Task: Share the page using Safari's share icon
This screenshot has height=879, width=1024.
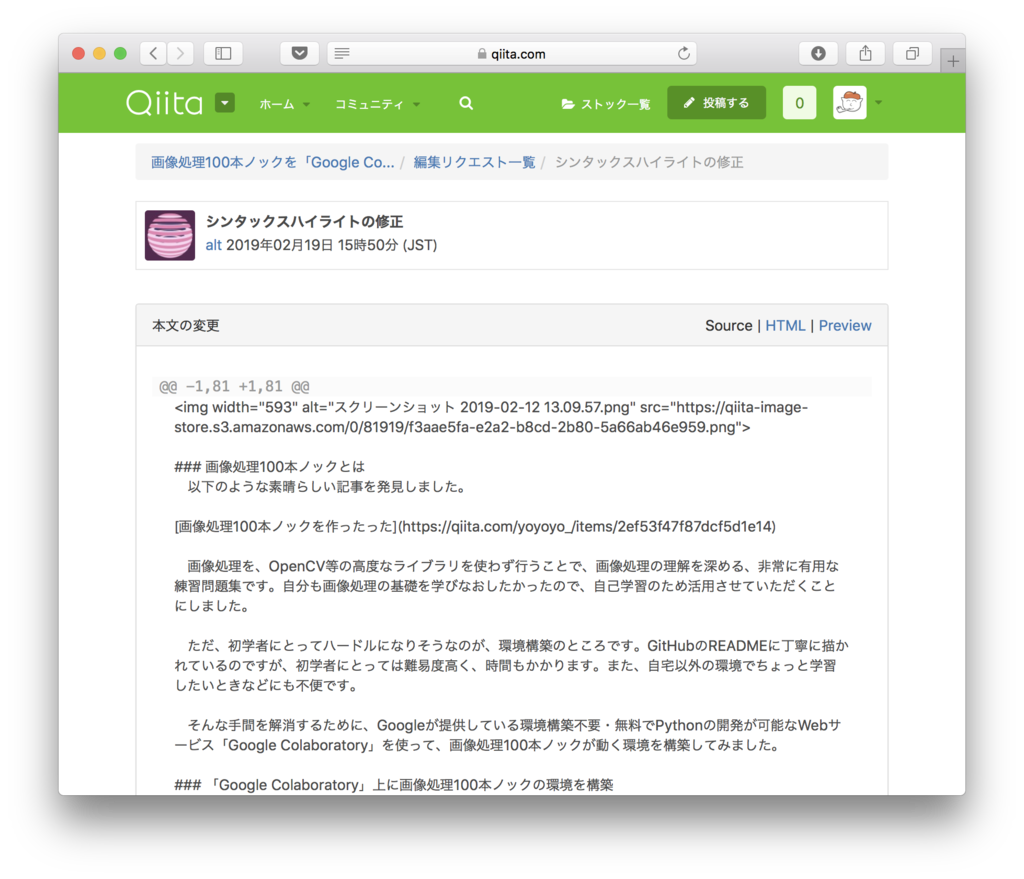Action: pyautogui.click(x=865, y=53)
